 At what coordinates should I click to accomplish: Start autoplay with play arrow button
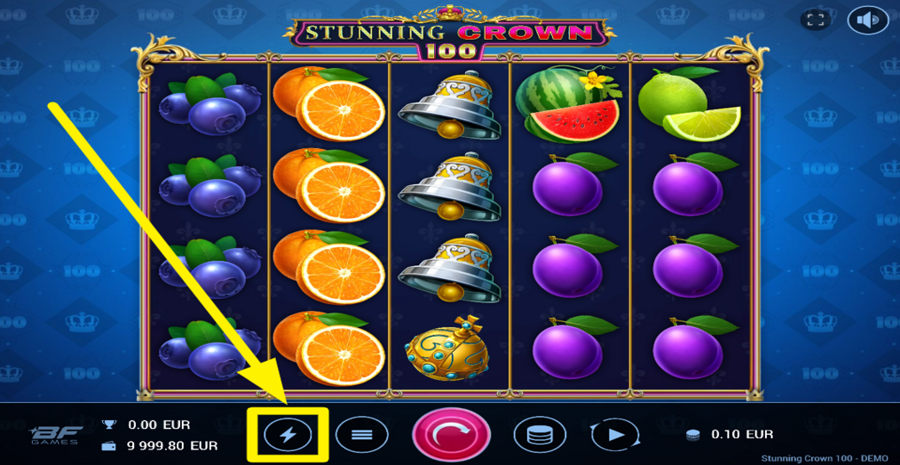(x=615, y=435)
